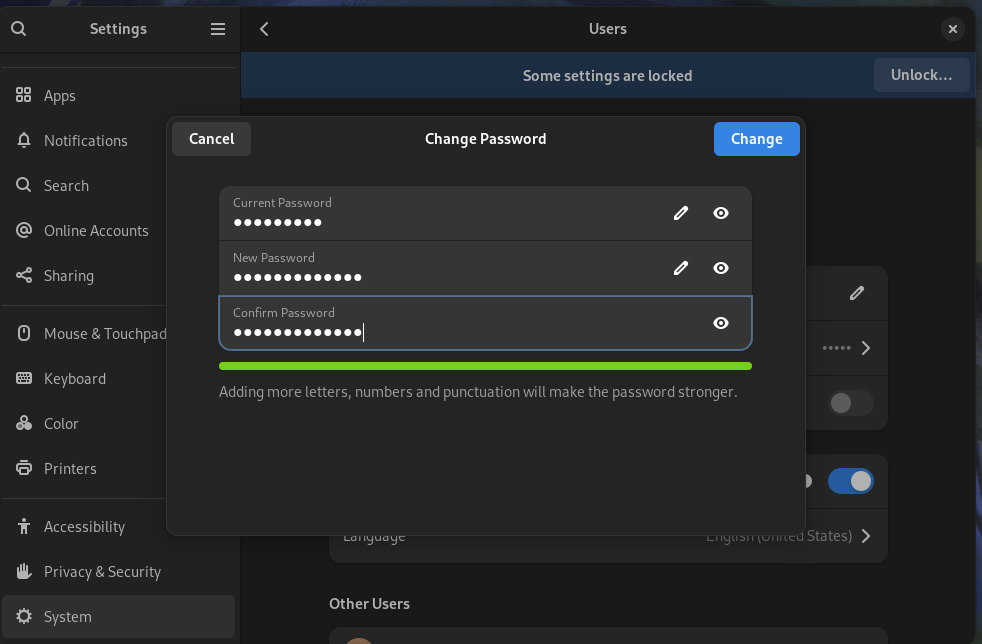
Task: Open the Settings search magnifier icon
Action: 19,28
